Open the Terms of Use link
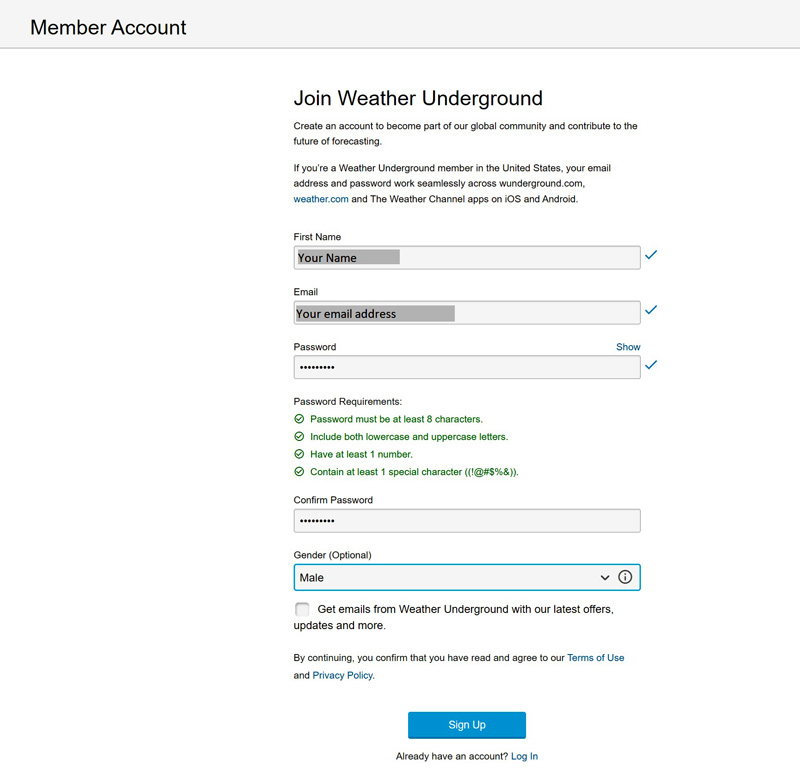The height and width of the screenshot is (775, 800). coord(595,658)
